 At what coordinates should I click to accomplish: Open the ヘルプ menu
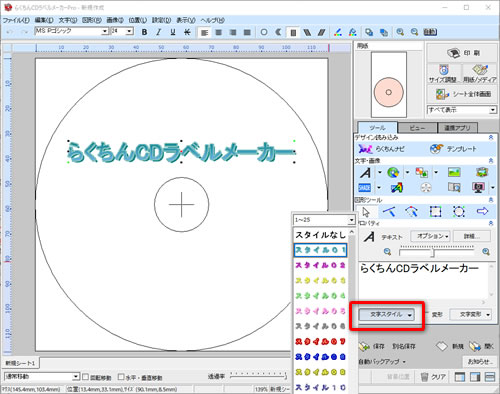pyautogui.click(x=212, y=20)
